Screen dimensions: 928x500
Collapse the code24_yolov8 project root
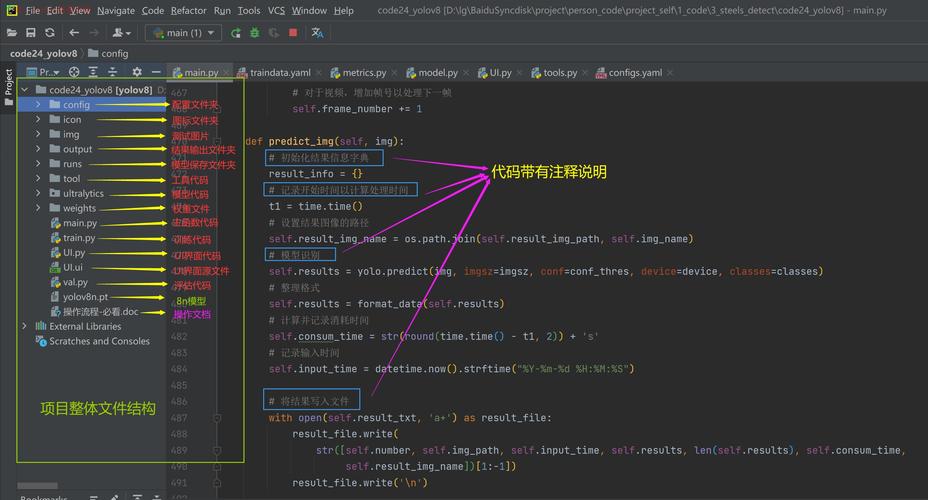tap(25, 90)
